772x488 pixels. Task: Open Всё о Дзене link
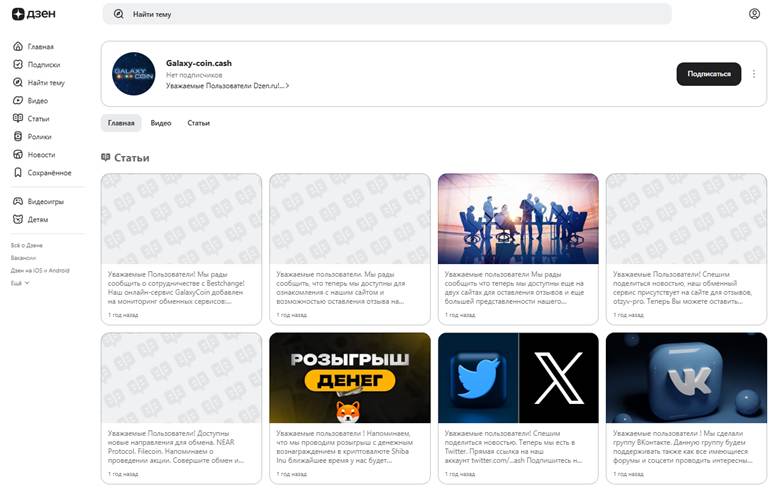(x=27, y=245)
